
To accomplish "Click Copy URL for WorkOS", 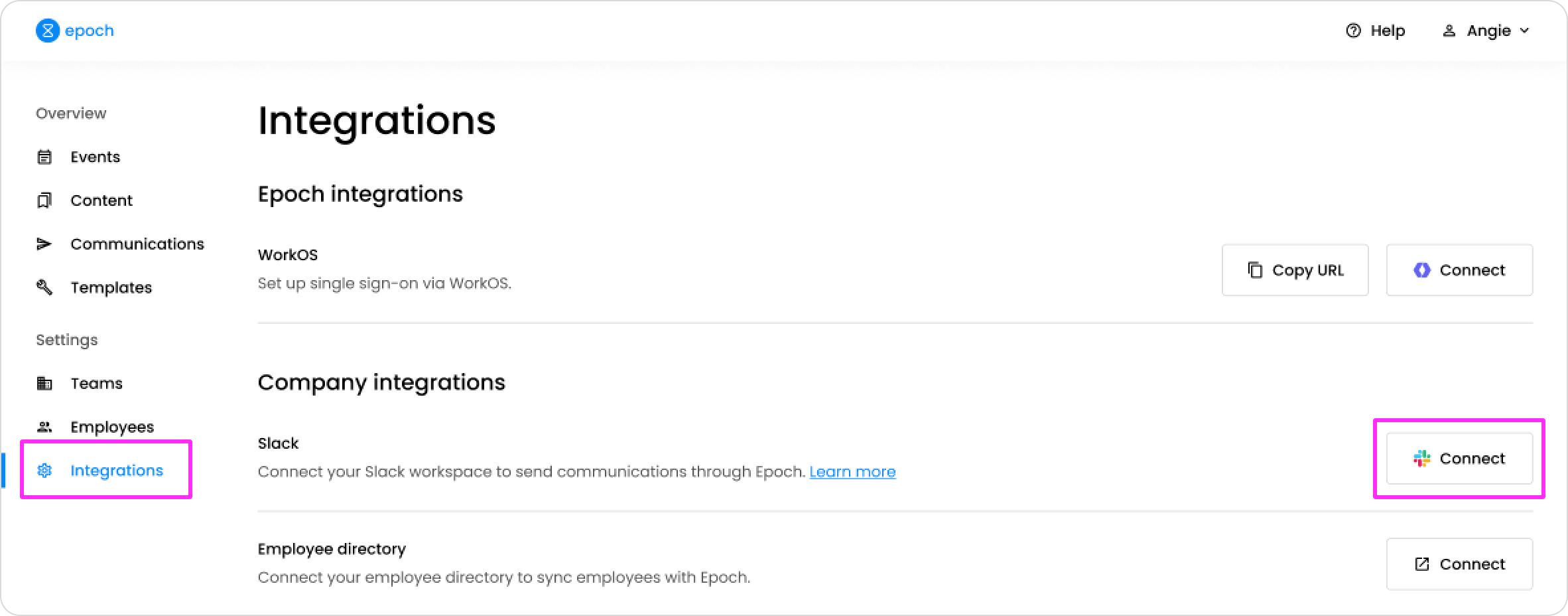I will 1295,270.
